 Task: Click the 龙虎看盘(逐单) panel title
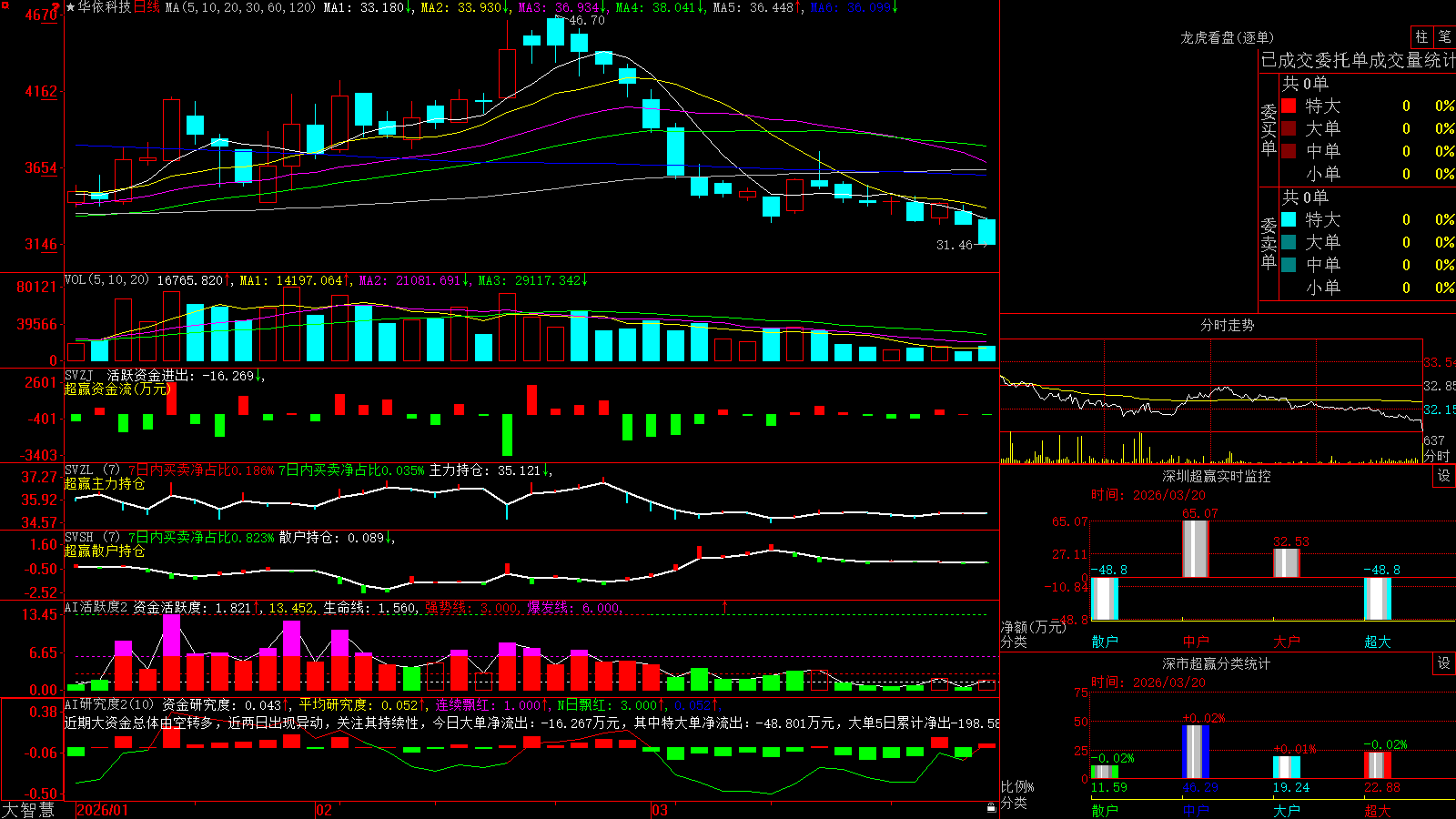coord(1228,37)
